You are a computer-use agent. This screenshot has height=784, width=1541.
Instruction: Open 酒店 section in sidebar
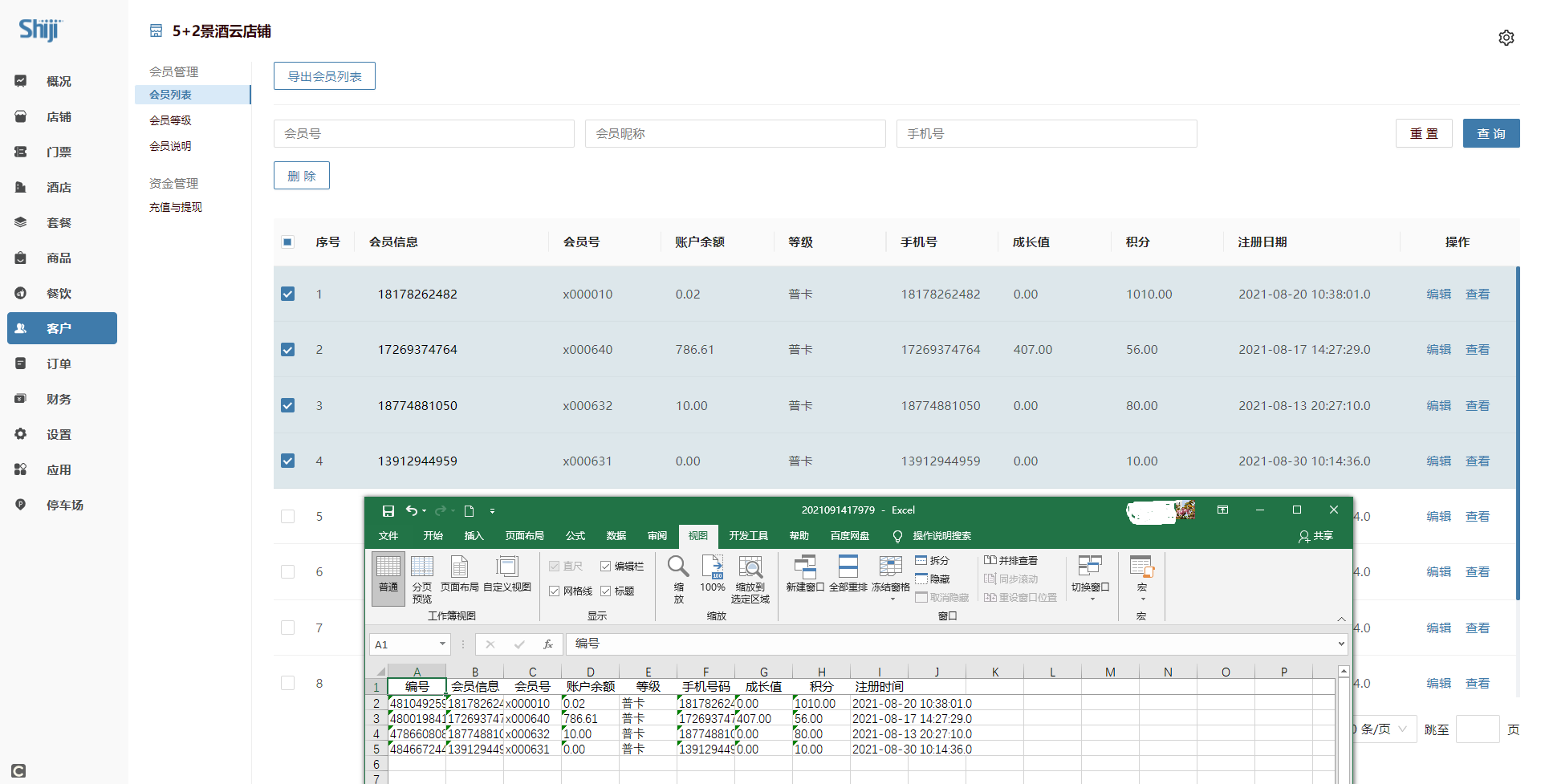(x=59, y=187)
